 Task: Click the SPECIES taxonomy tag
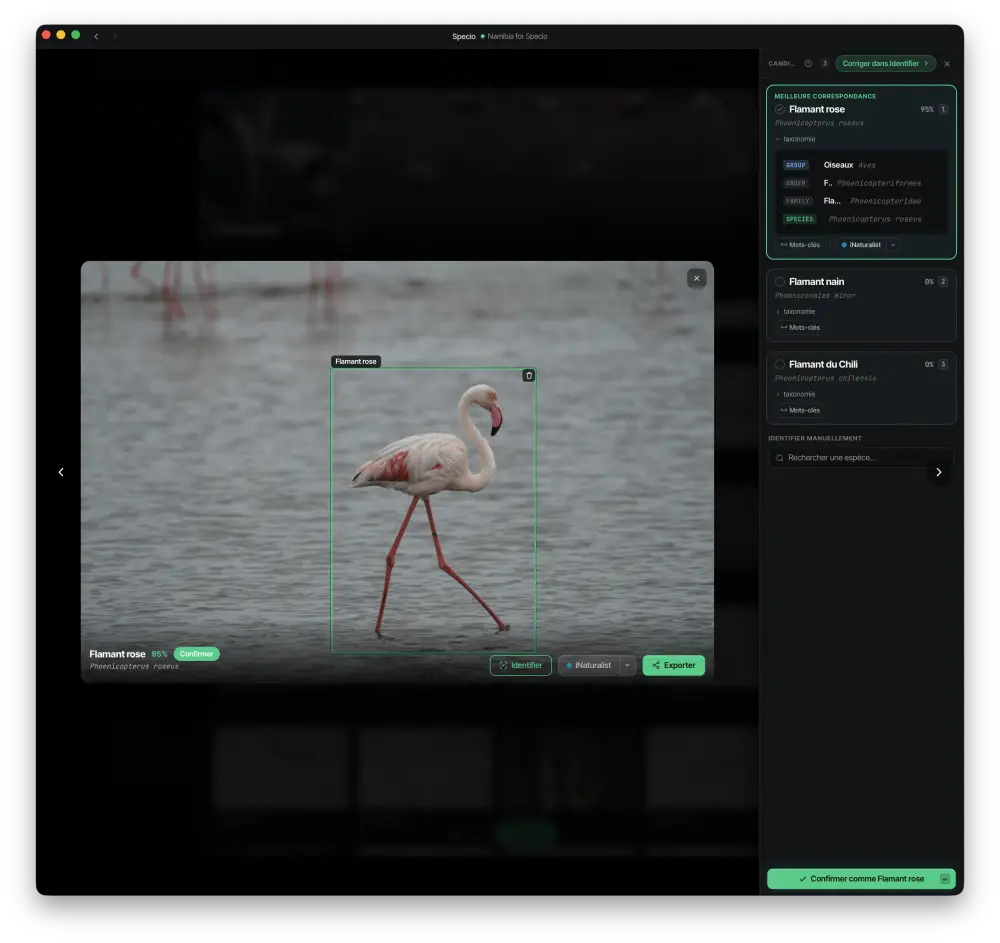click(x=799, y=219)
